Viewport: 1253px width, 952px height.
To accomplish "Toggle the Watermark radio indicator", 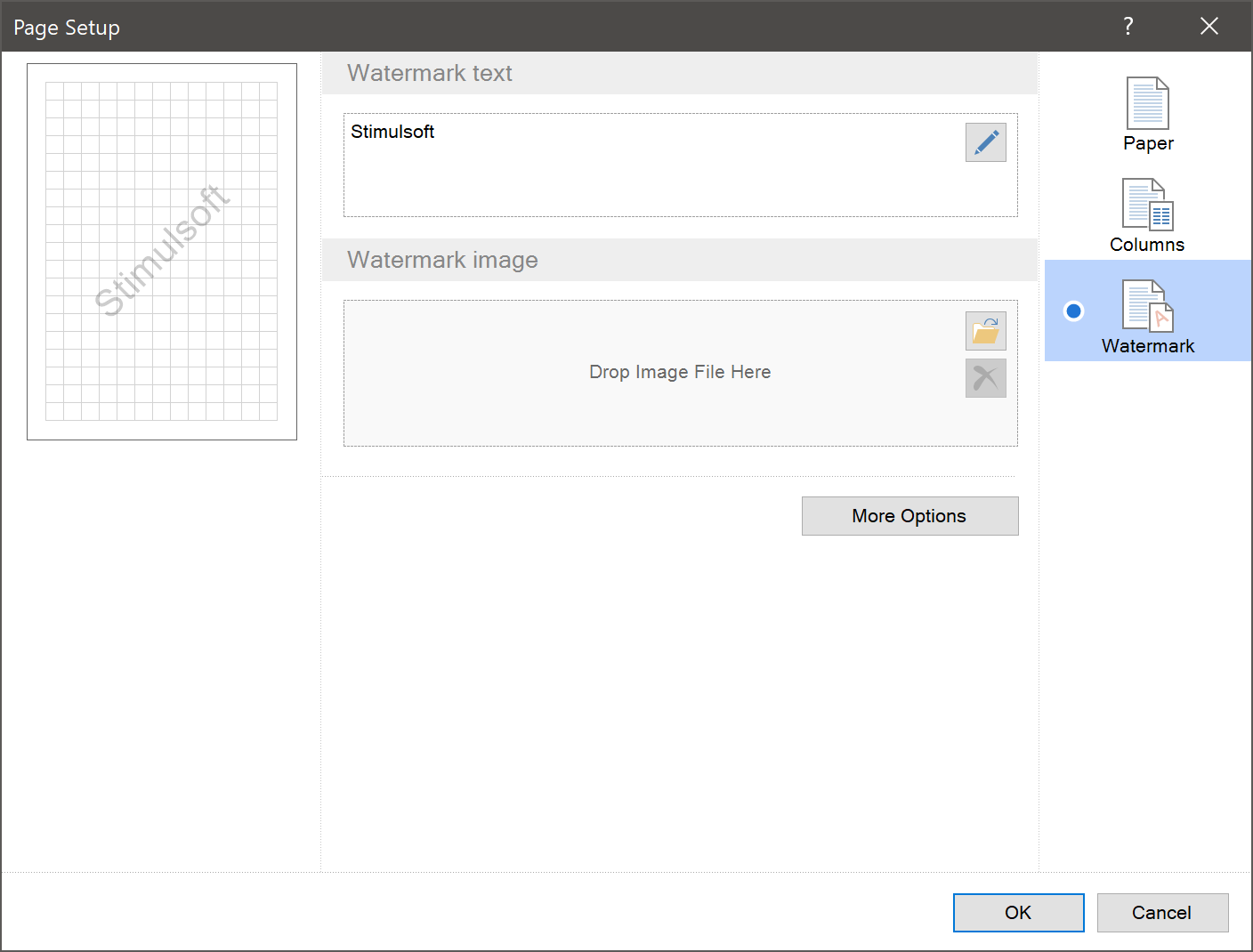I will tap(1074, 311).
